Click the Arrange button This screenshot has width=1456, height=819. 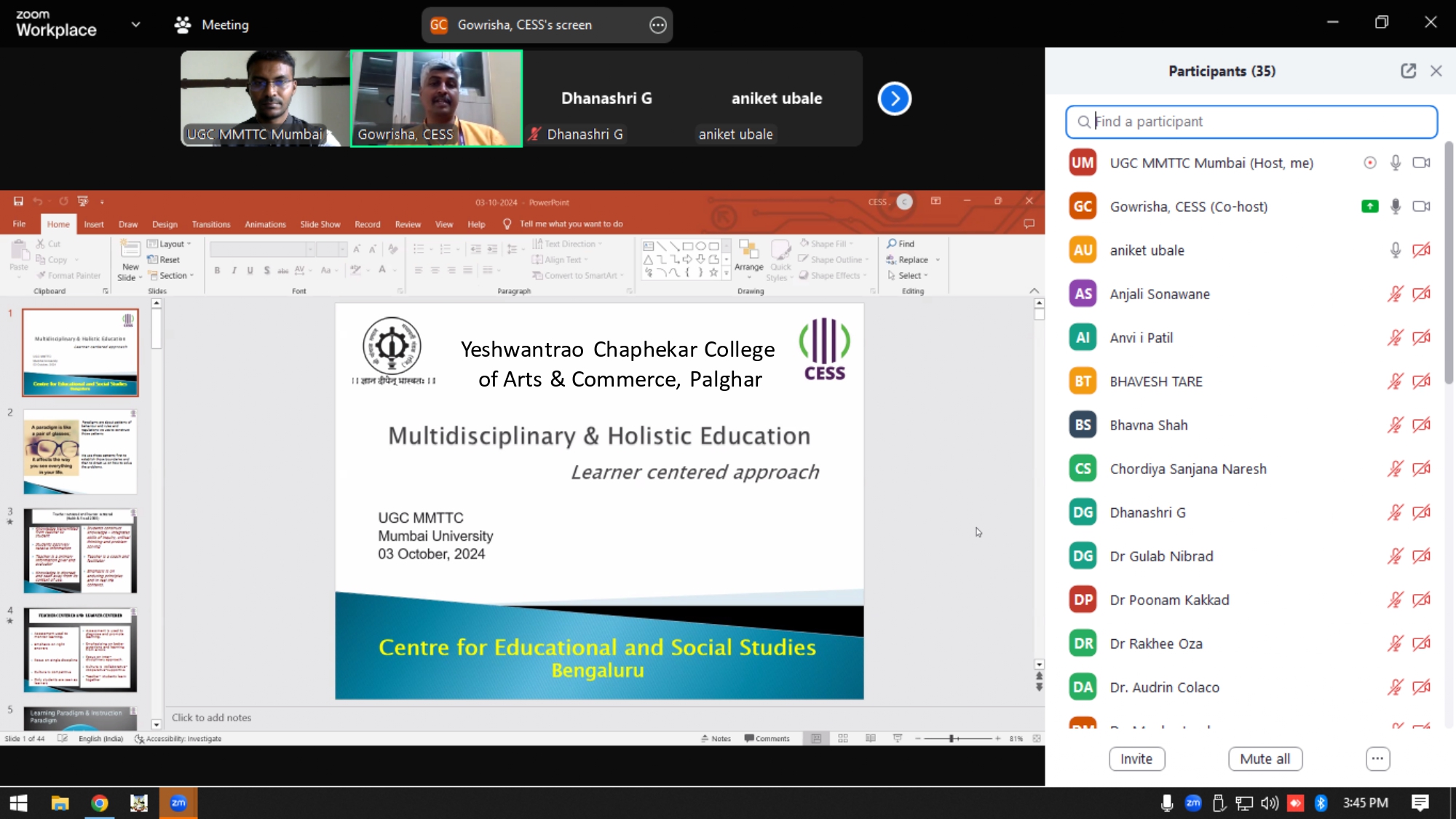[x=749, y=259]
